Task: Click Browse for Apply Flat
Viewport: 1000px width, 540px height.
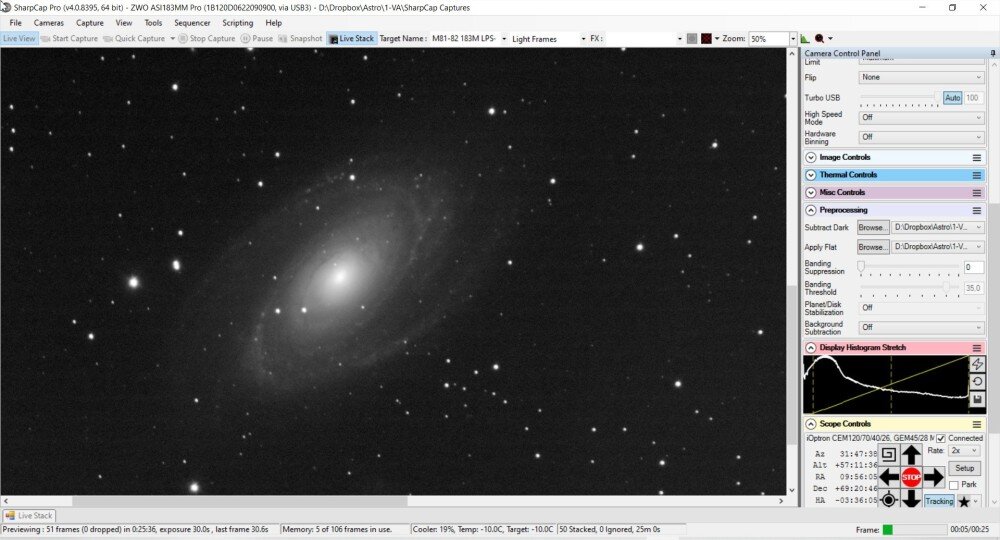Action: [x=873, y=247]
